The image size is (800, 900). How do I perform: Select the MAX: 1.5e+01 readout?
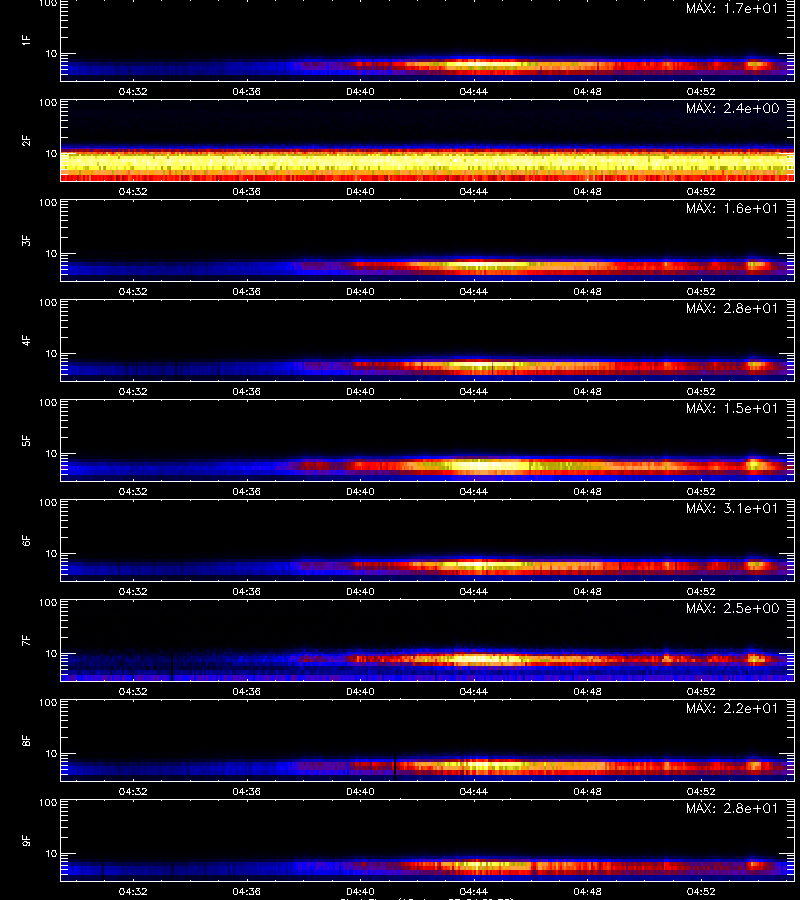pyautogui.click(x=732, y=408)
